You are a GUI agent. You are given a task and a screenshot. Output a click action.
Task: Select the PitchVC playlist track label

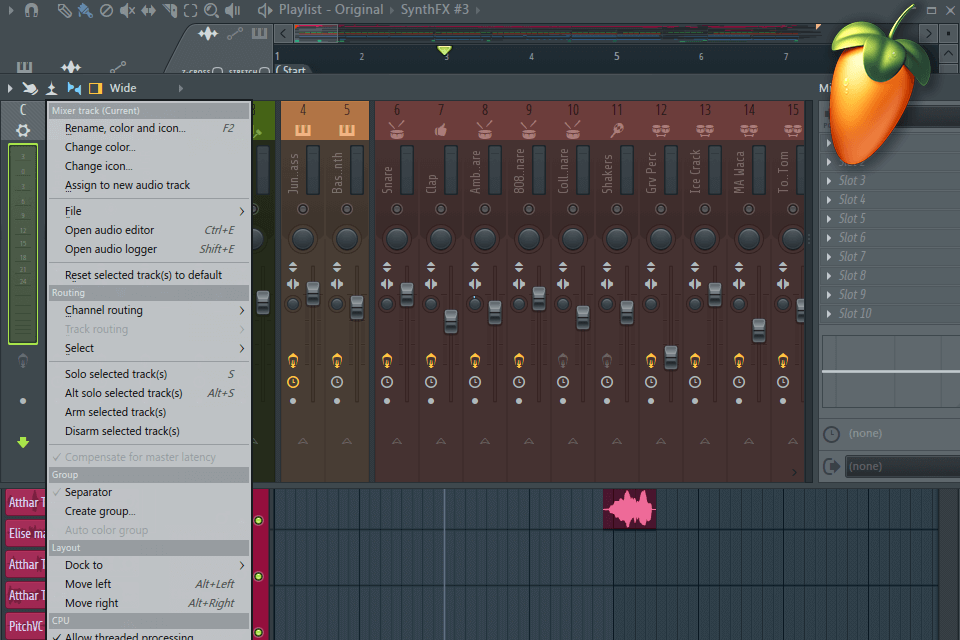(26, 626)
